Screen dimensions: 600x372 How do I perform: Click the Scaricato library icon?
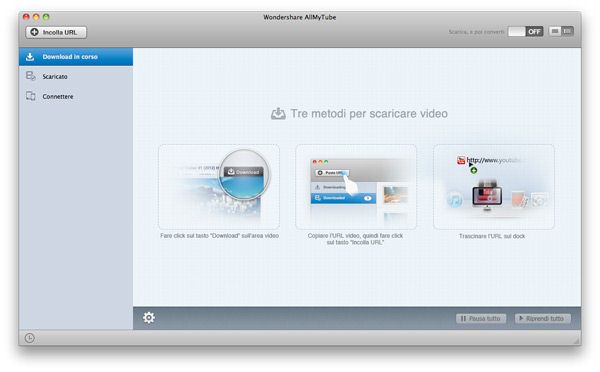pos(31,76)
